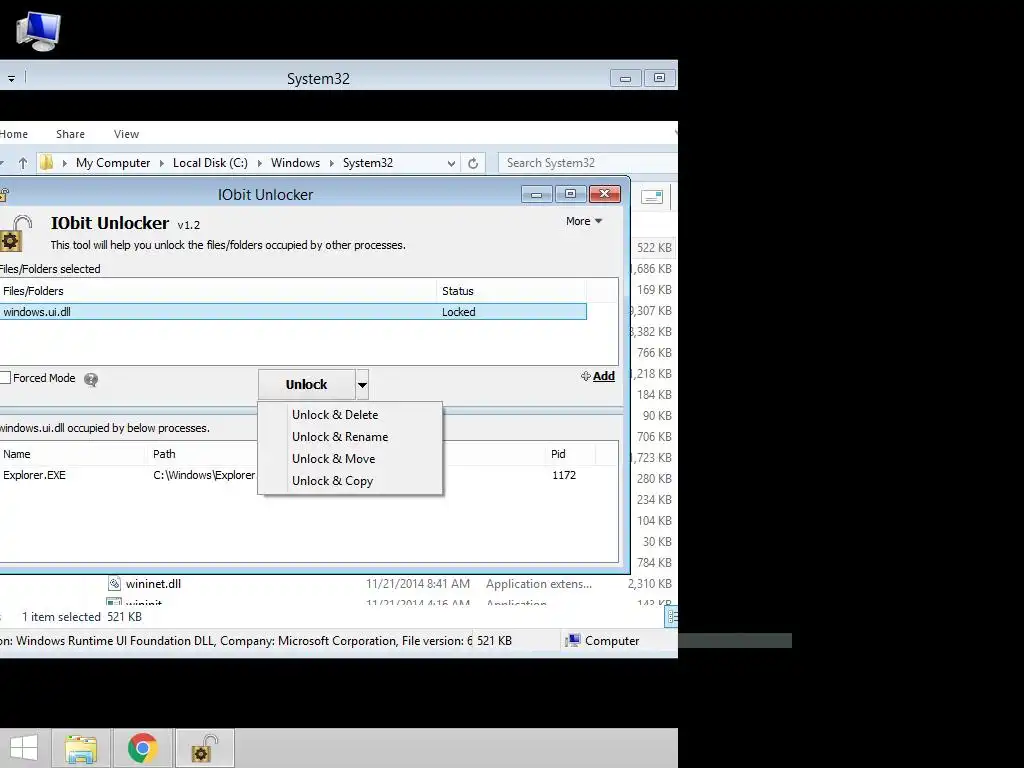Click the preview pane icon in Explorer

pyautogui.click(x=652, y=197)
